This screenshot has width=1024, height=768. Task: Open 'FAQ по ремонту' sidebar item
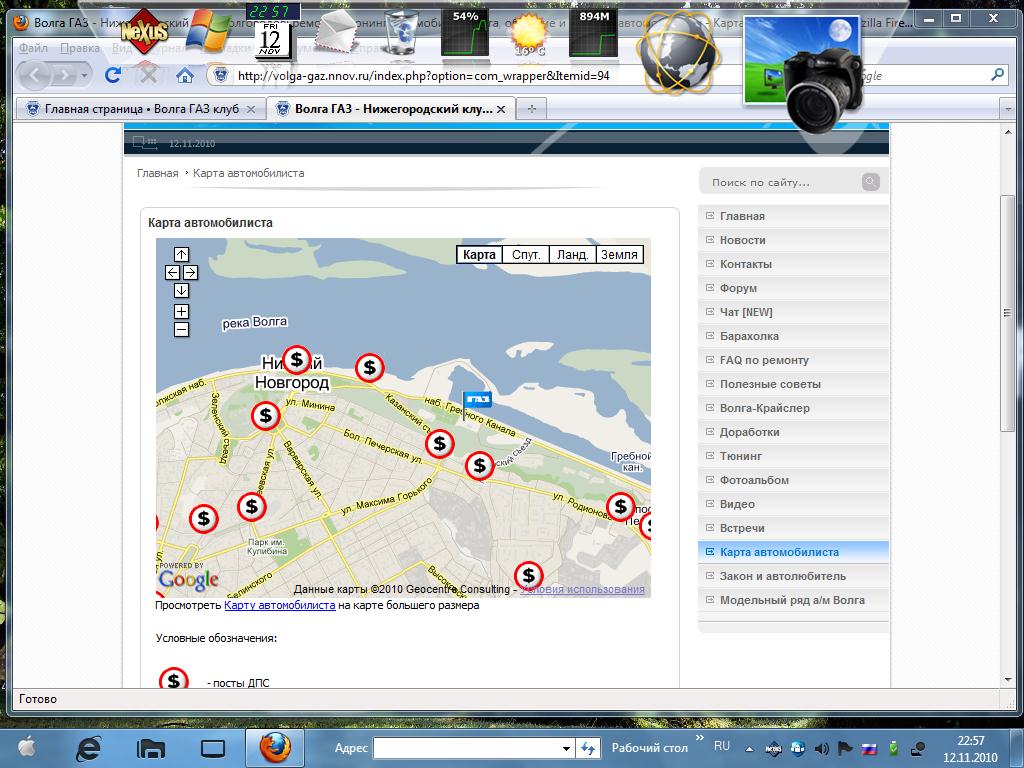pos(793,360)
